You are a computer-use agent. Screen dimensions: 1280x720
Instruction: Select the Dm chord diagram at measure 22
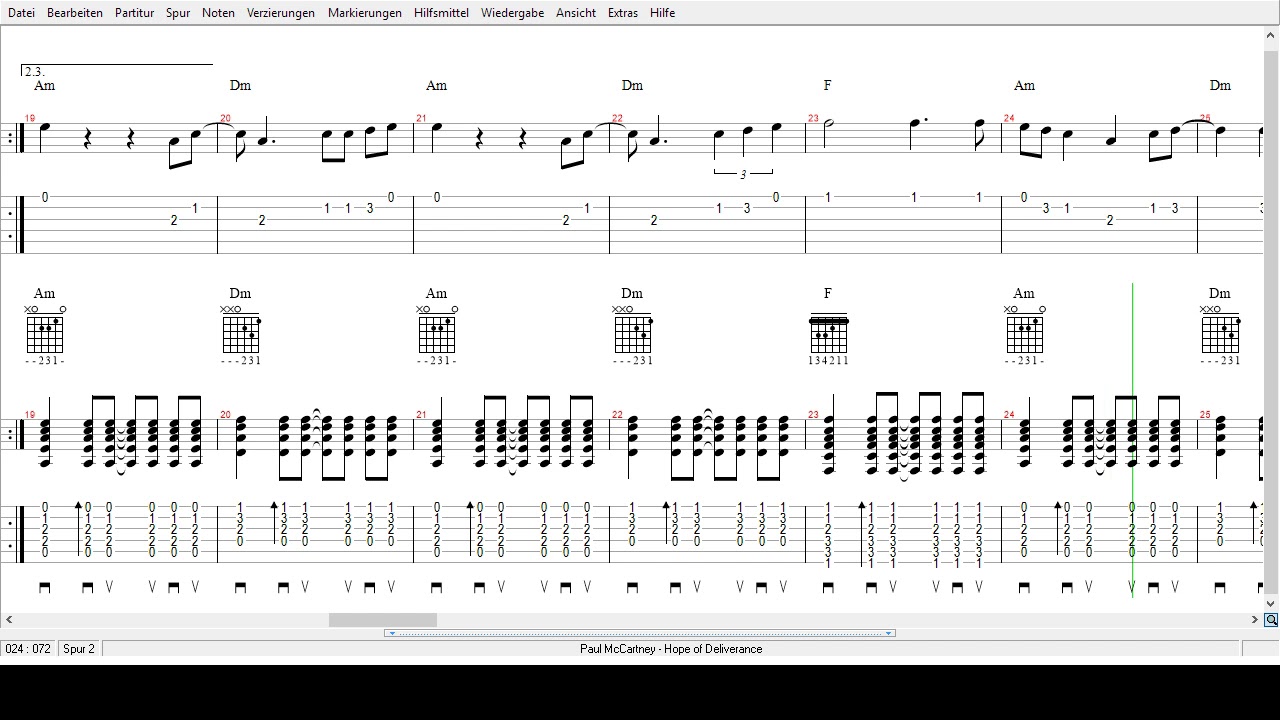click(633, 334)
